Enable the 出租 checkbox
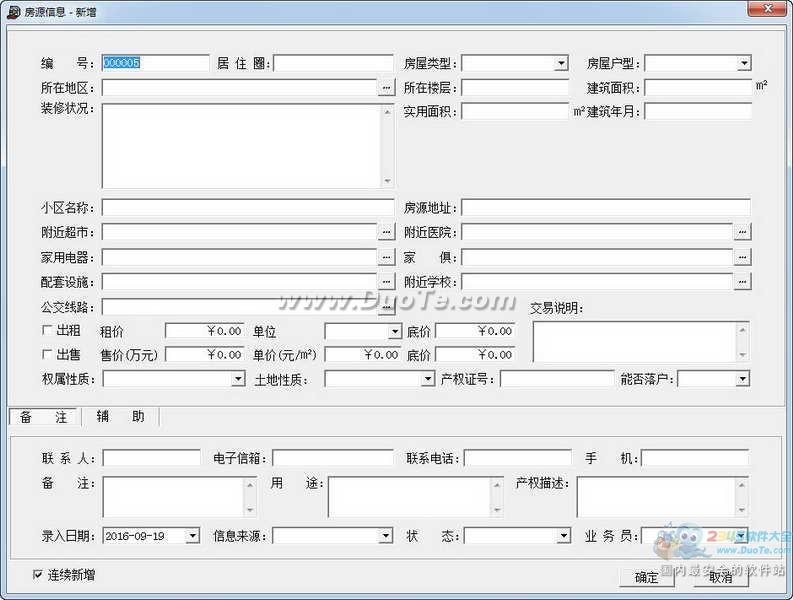 click(47, 330)
